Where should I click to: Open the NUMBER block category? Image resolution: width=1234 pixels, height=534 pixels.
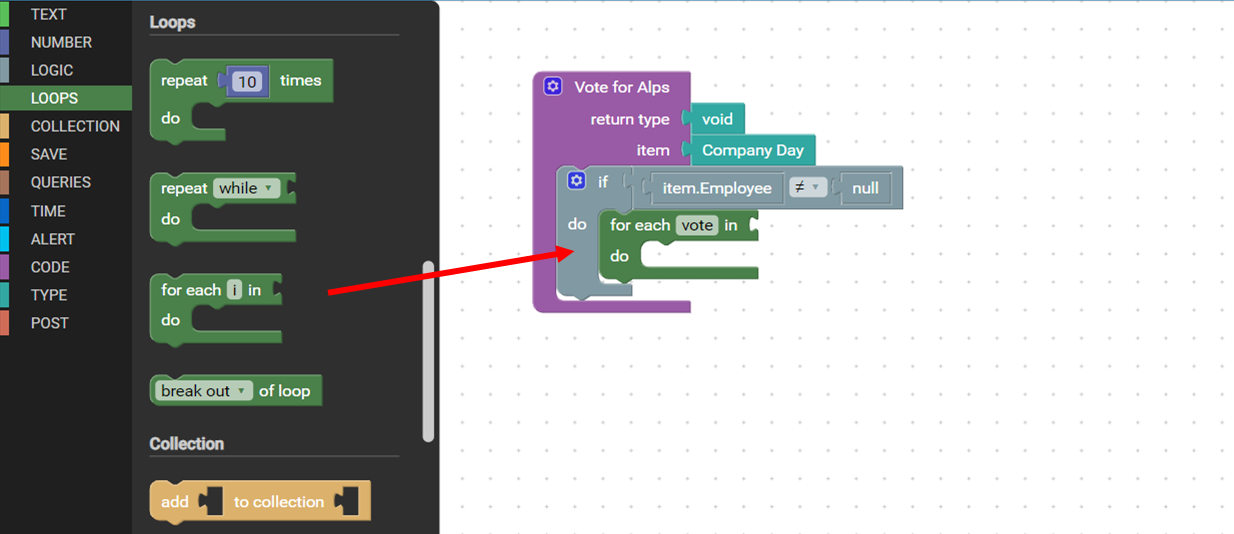pos(65,42)
